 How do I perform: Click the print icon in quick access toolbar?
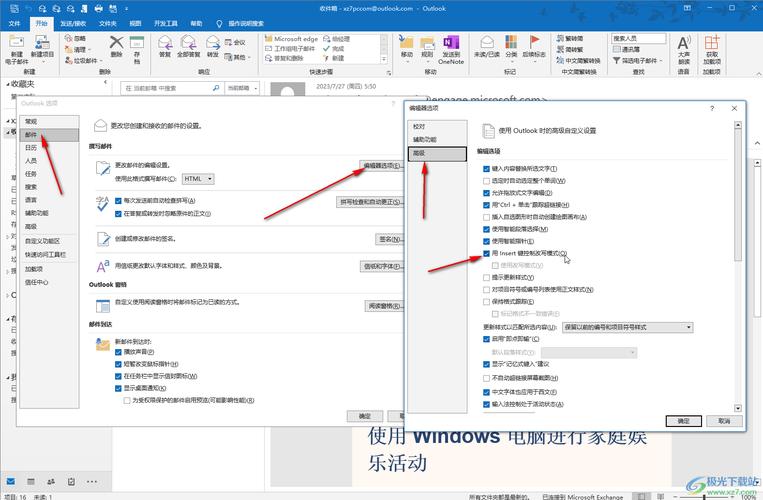coord(99,8)
